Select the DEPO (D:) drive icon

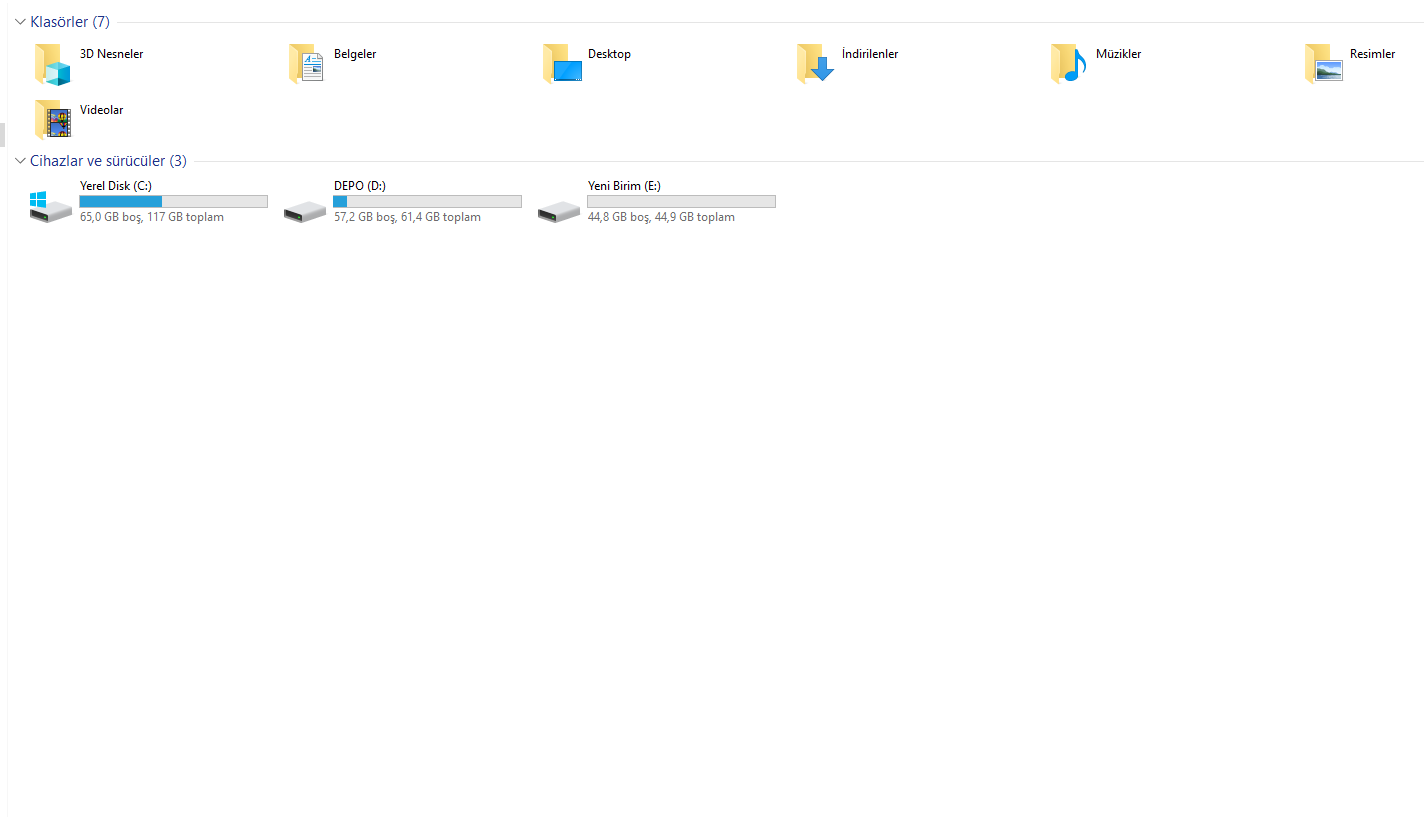pos(305,211)
